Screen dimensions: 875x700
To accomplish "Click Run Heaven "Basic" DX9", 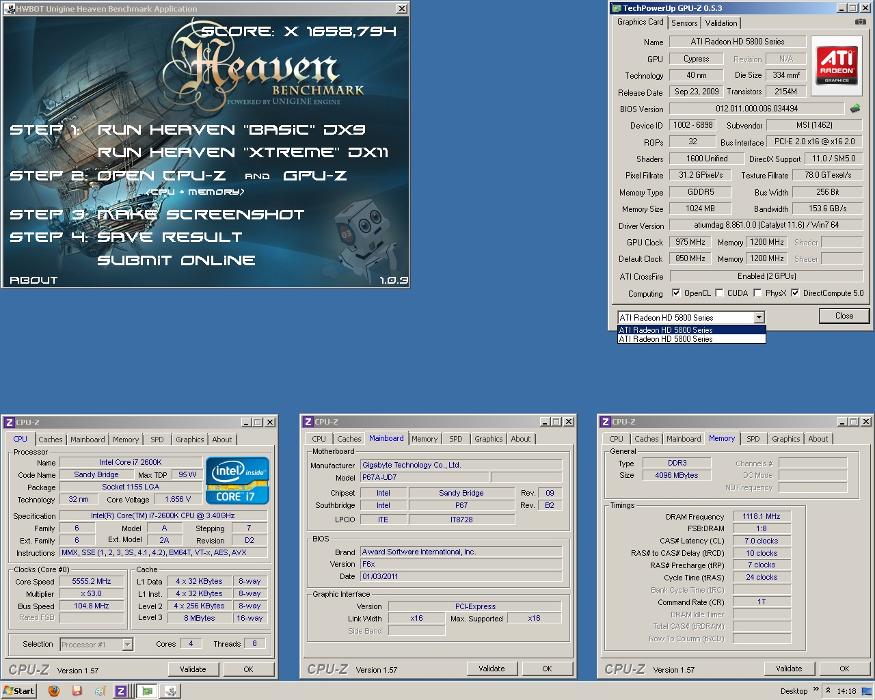I will tap(232, 130).
